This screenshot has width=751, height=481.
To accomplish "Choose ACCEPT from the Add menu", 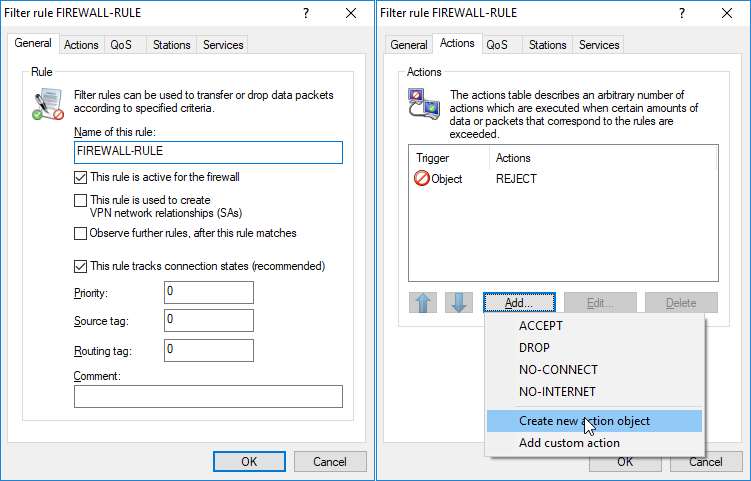I will click(x=541, y=326).
